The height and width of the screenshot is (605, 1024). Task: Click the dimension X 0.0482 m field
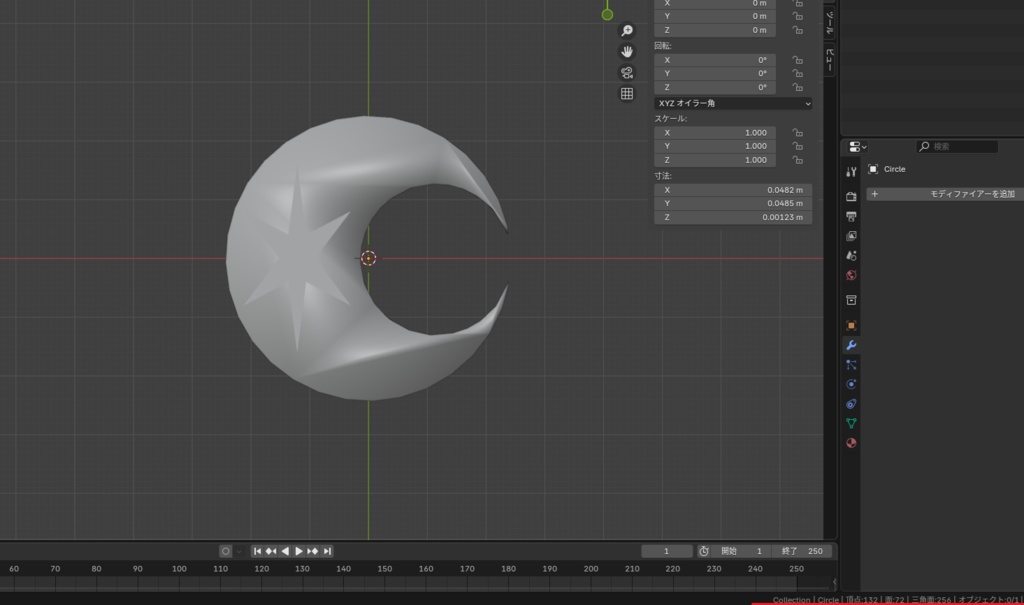733,190
